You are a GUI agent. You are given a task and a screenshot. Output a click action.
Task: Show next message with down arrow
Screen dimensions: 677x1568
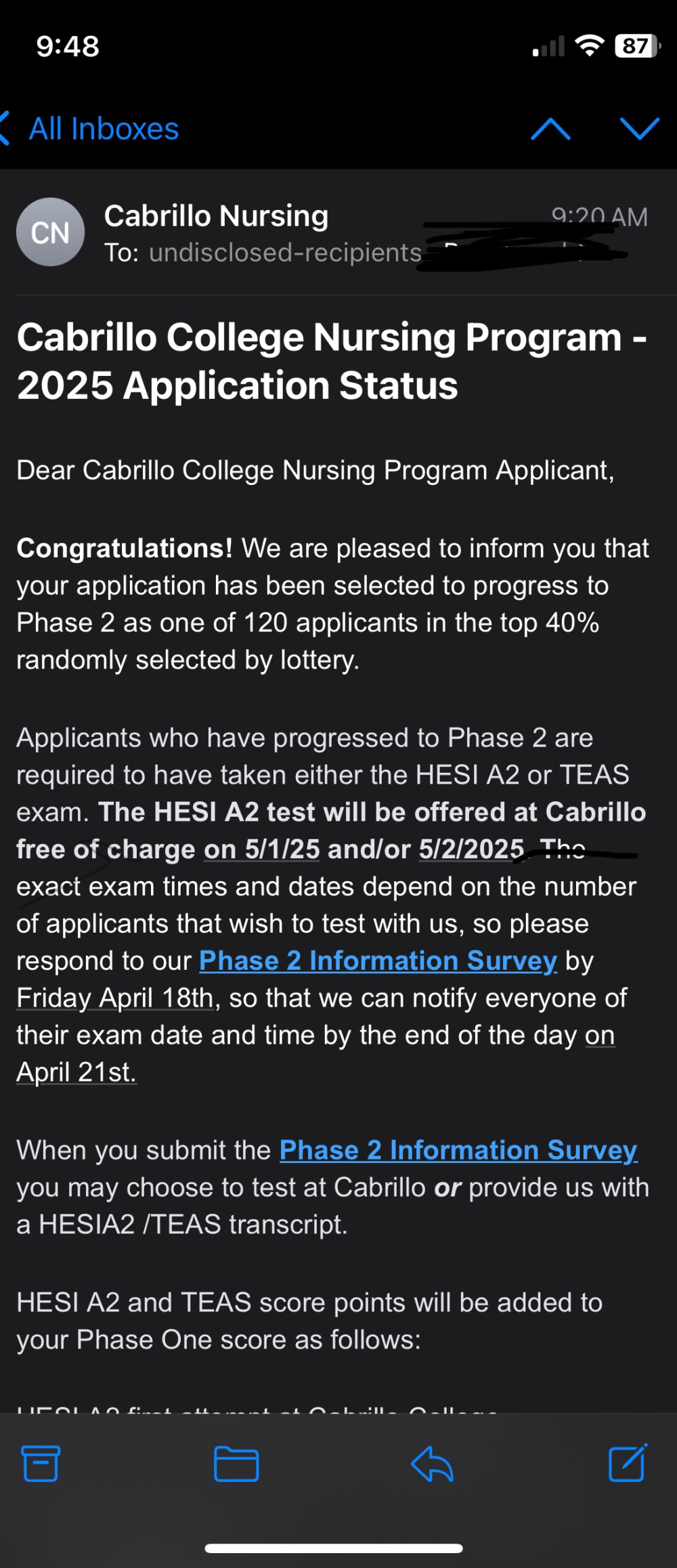[x=640, y=129]
